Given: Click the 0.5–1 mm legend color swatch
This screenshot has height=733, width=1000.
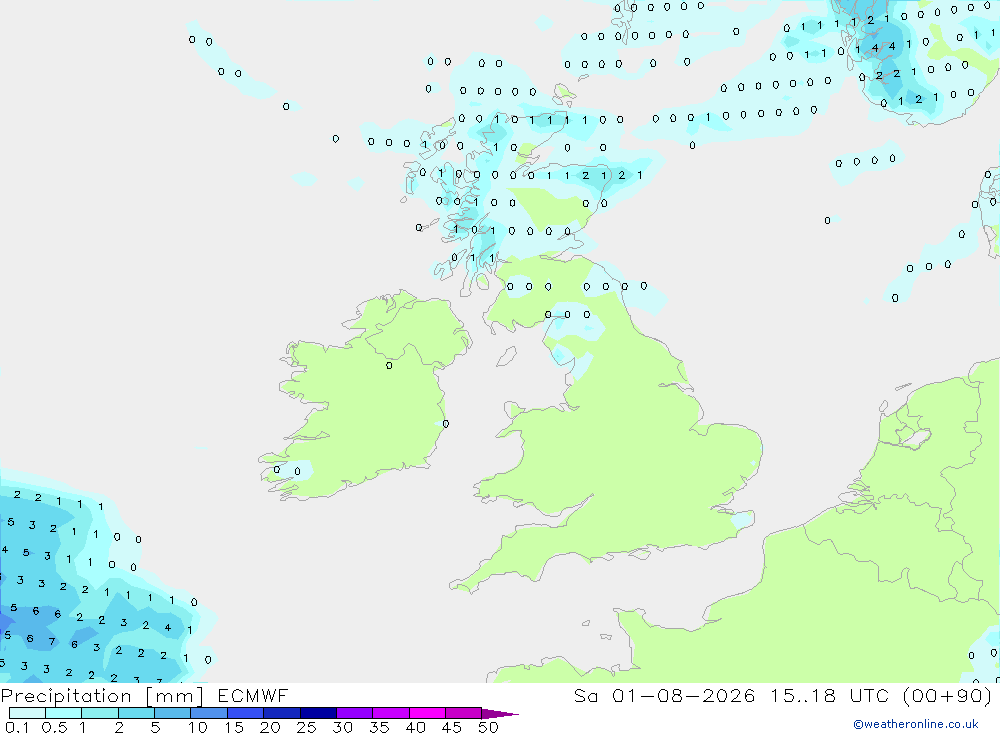Looking at the screenshot, I should point(63,713).
